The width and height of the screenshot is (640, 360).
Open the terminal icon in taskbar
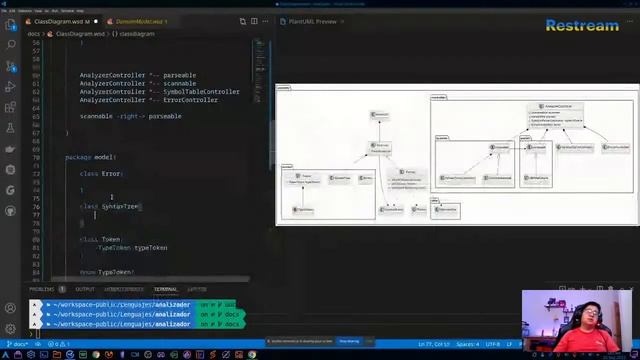pos(44,355)
